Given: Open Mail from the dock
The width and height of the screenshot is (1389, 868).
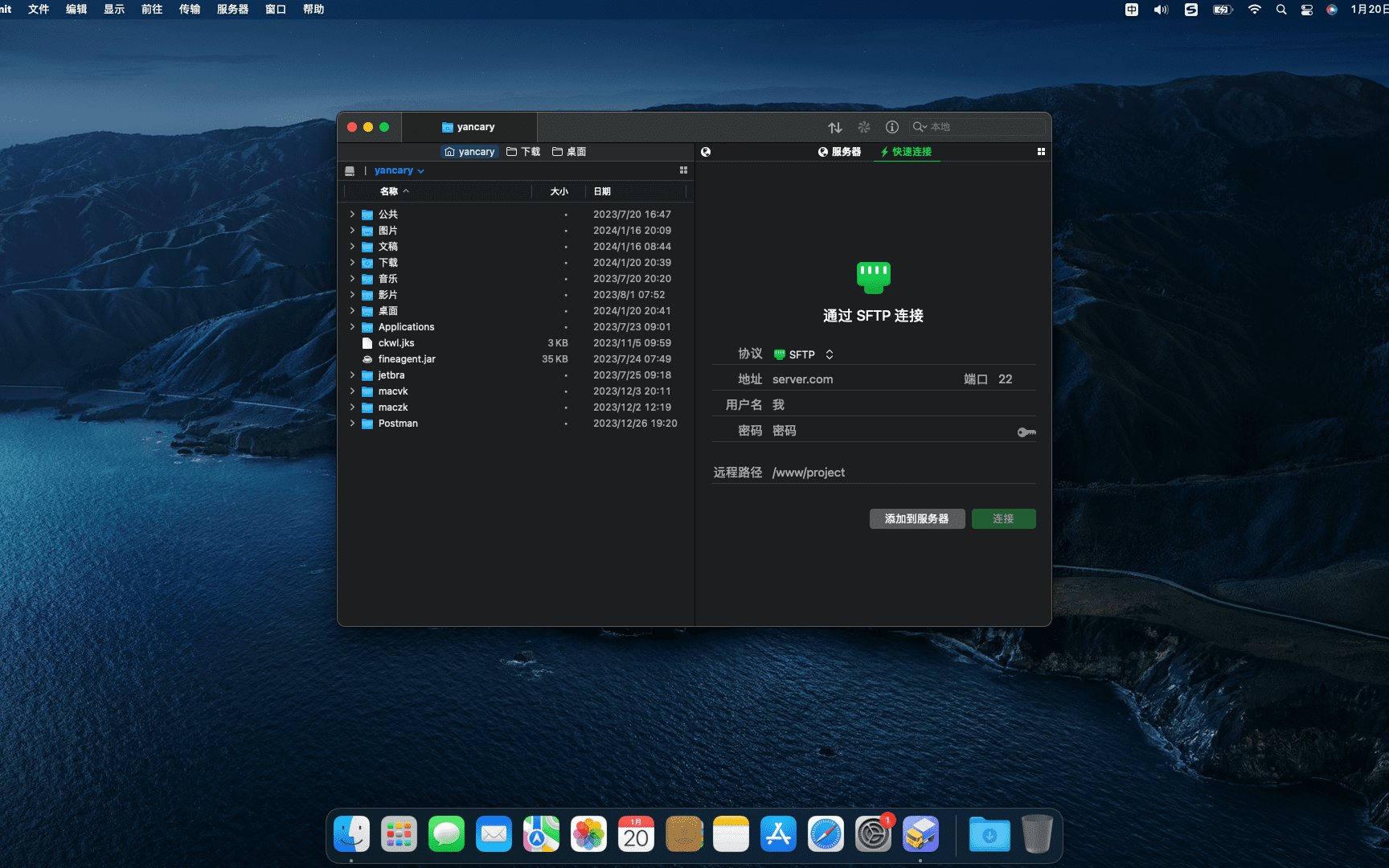Looking at the screenshot, I should (x=494, y=834).
